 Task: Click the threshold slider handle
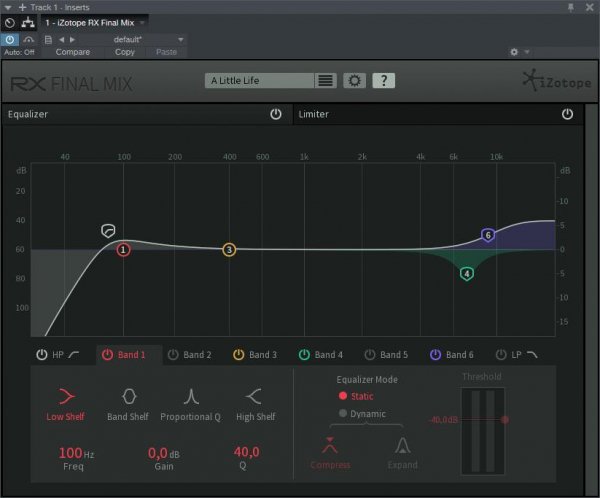point(505,420)
